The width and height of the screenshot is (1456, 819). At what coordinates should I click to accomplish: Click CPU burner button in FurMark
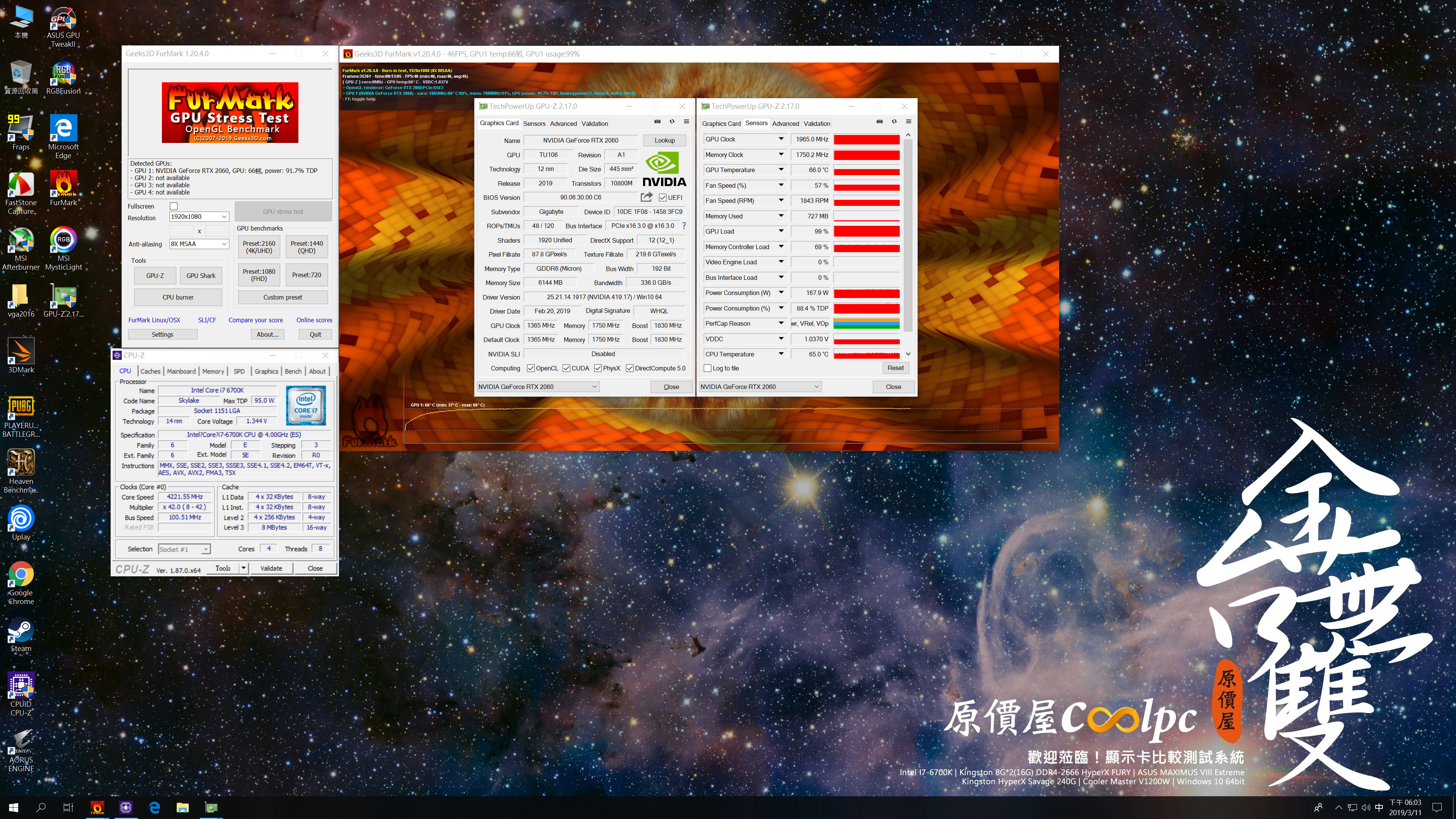(178, 297)
